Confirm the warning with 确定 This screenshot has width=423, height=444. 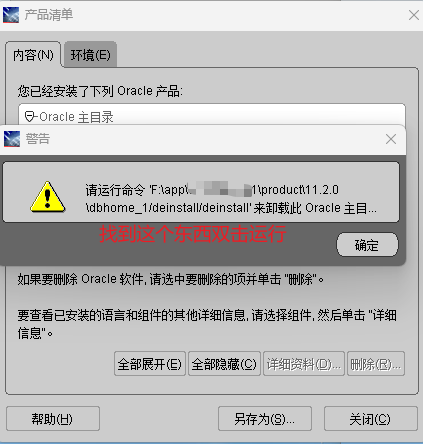[x=367, y=245]
